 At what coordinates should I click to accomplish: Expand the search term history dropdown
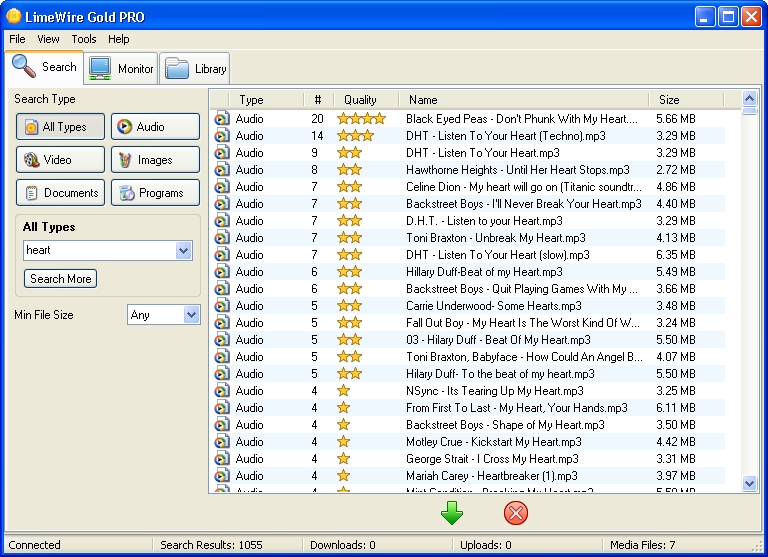[x=183, y=251]
